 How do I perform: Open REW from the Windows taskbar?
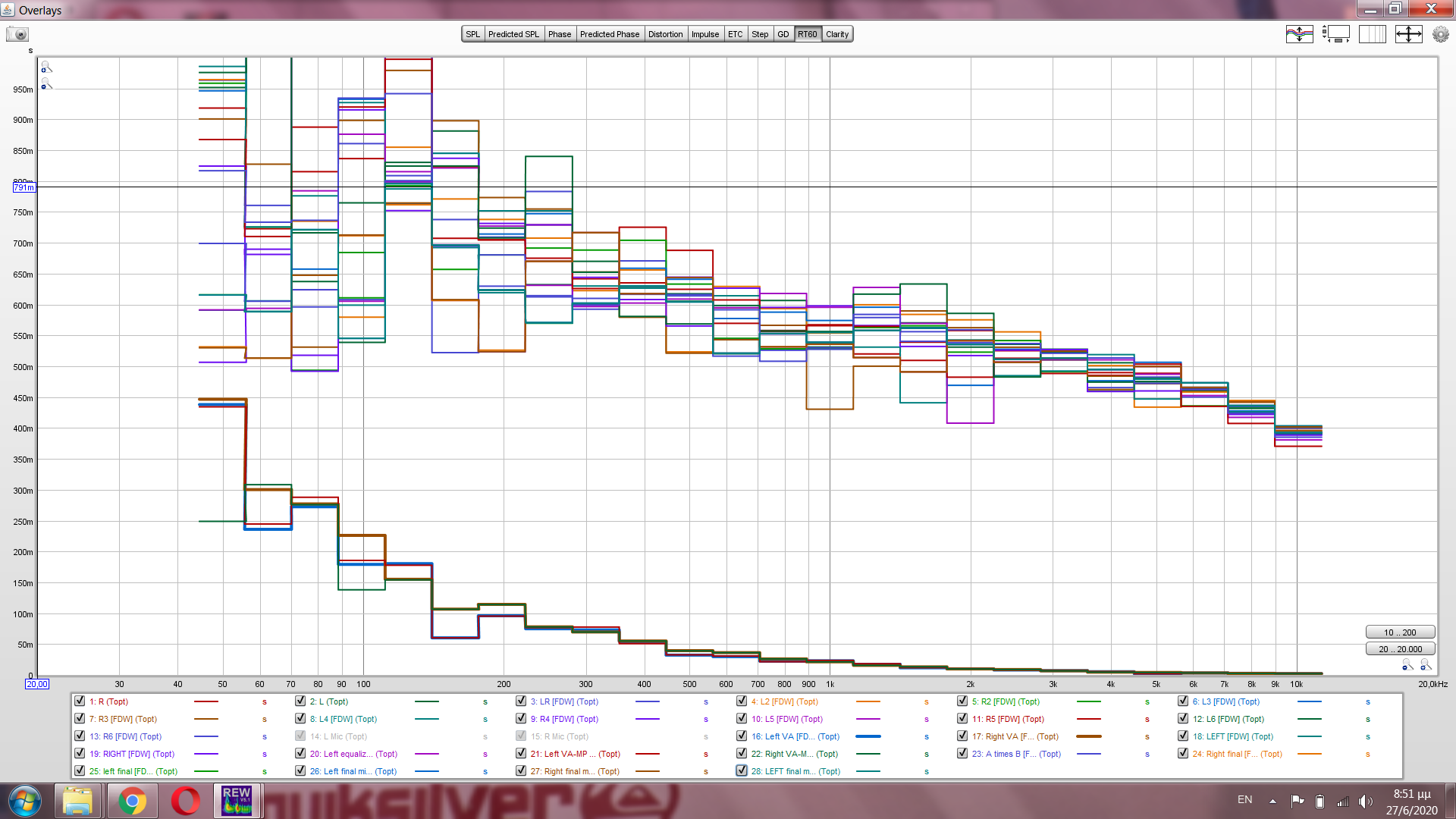(x=237, y=800)
